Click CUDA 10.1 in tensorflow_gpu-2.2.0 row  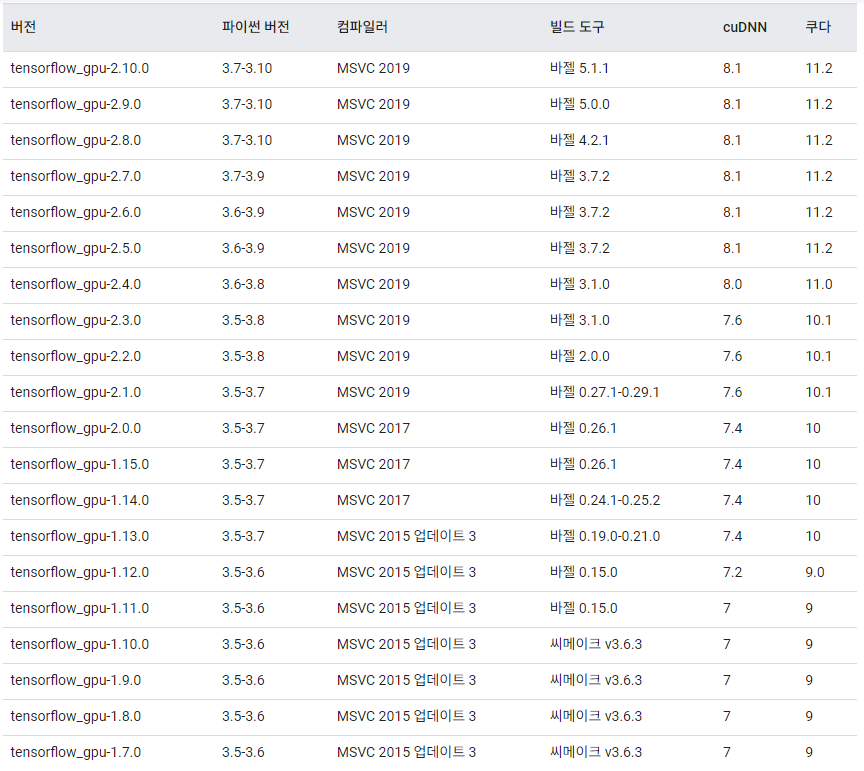(818, 357)
